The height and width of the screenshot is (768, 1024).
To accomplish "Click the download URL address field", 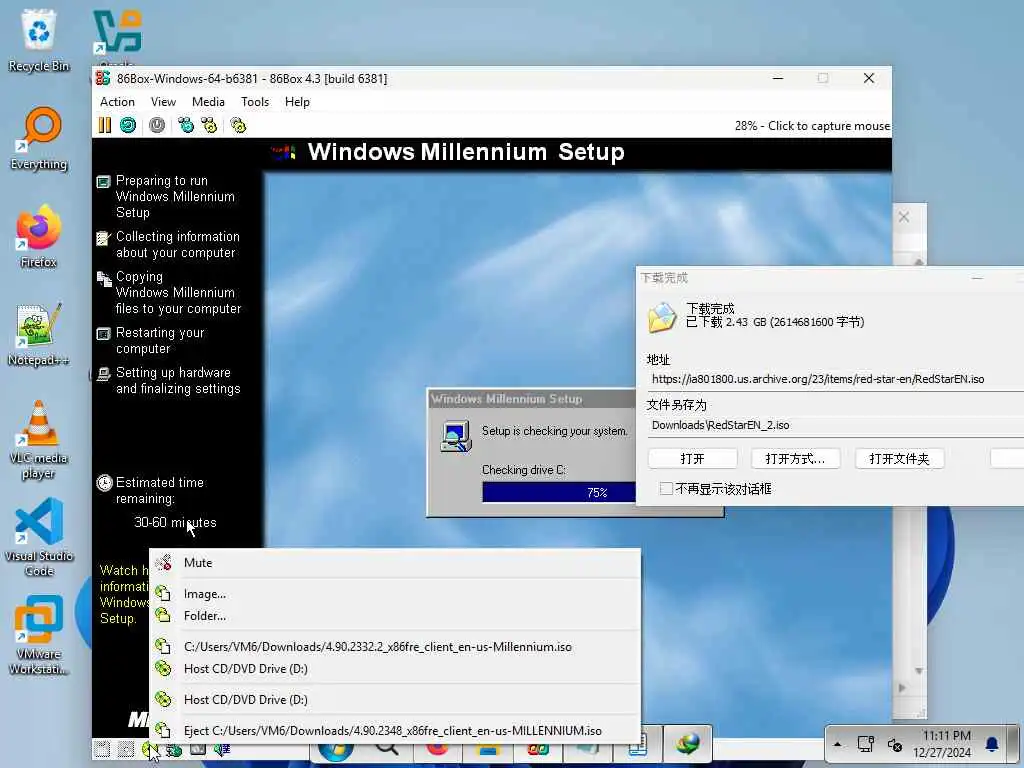I will click(836, 379).
